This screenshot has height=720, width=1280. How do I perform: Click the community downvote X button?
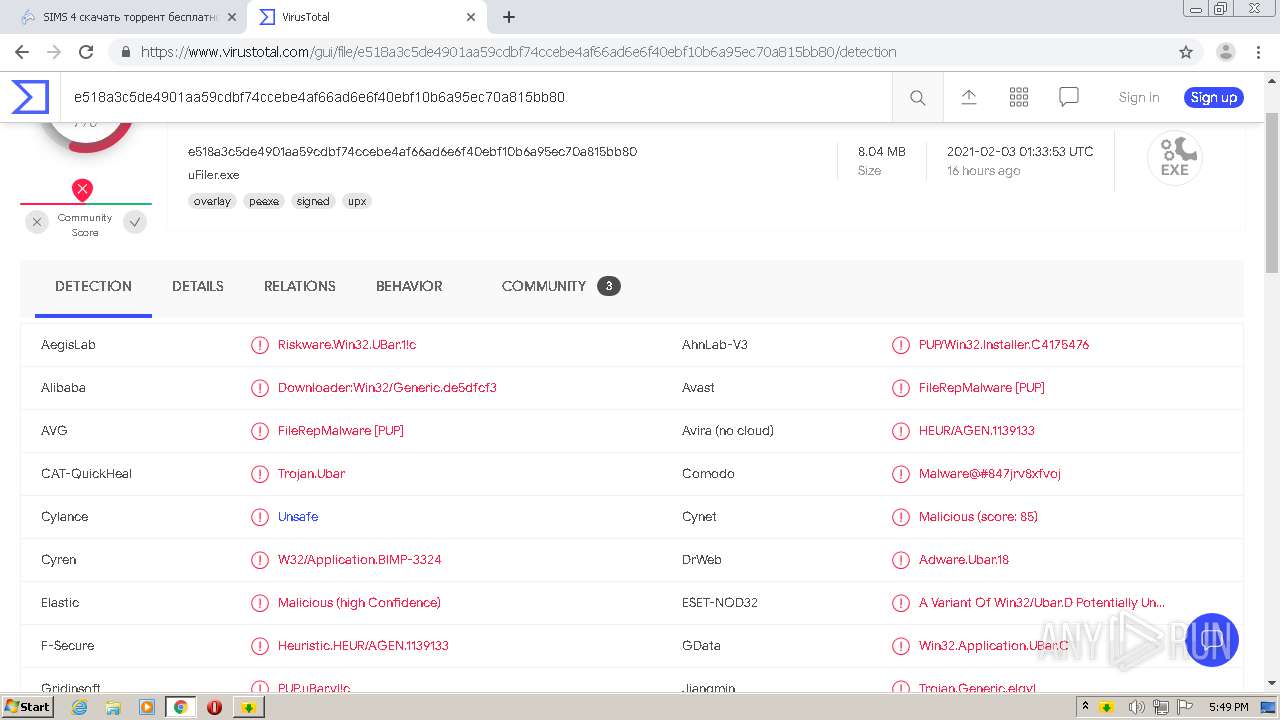tap(37, 223)
